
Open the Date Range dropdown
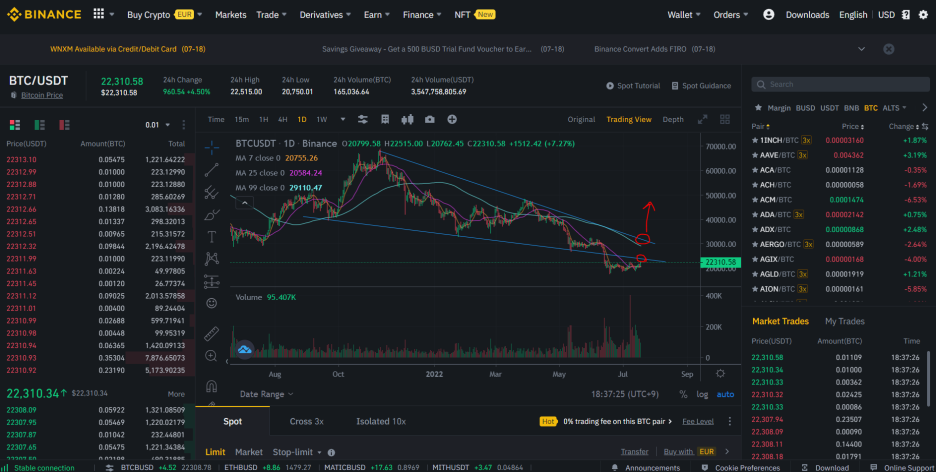point(266,394)
